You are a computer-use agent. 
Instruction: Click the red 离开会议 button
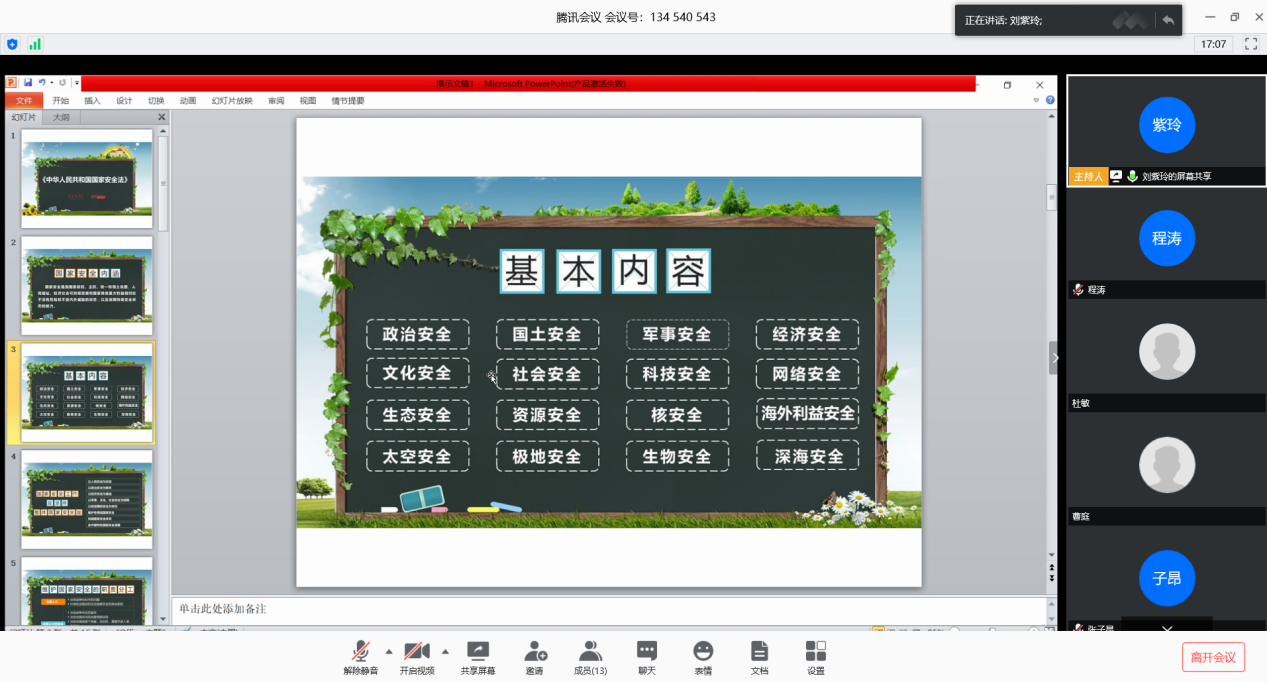click(1213, 656)
